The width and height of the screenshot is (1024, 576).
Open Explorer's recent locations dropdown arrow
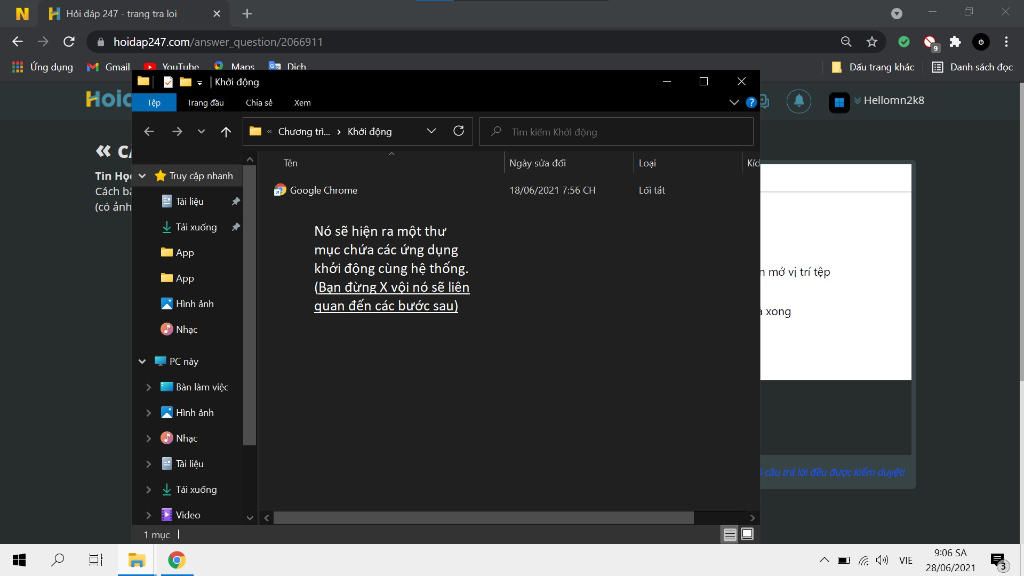[x=201, y=131]
